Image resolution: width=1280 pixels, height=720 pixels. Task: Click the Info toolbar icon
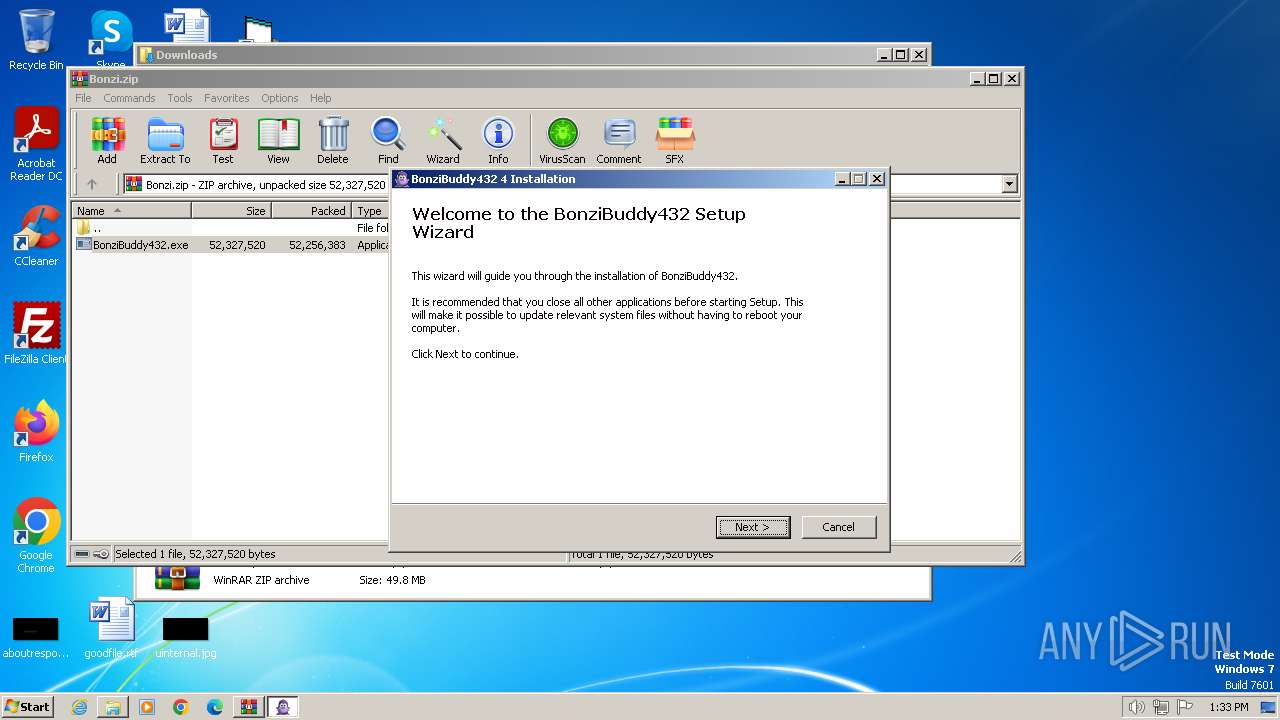pos(498,140)
